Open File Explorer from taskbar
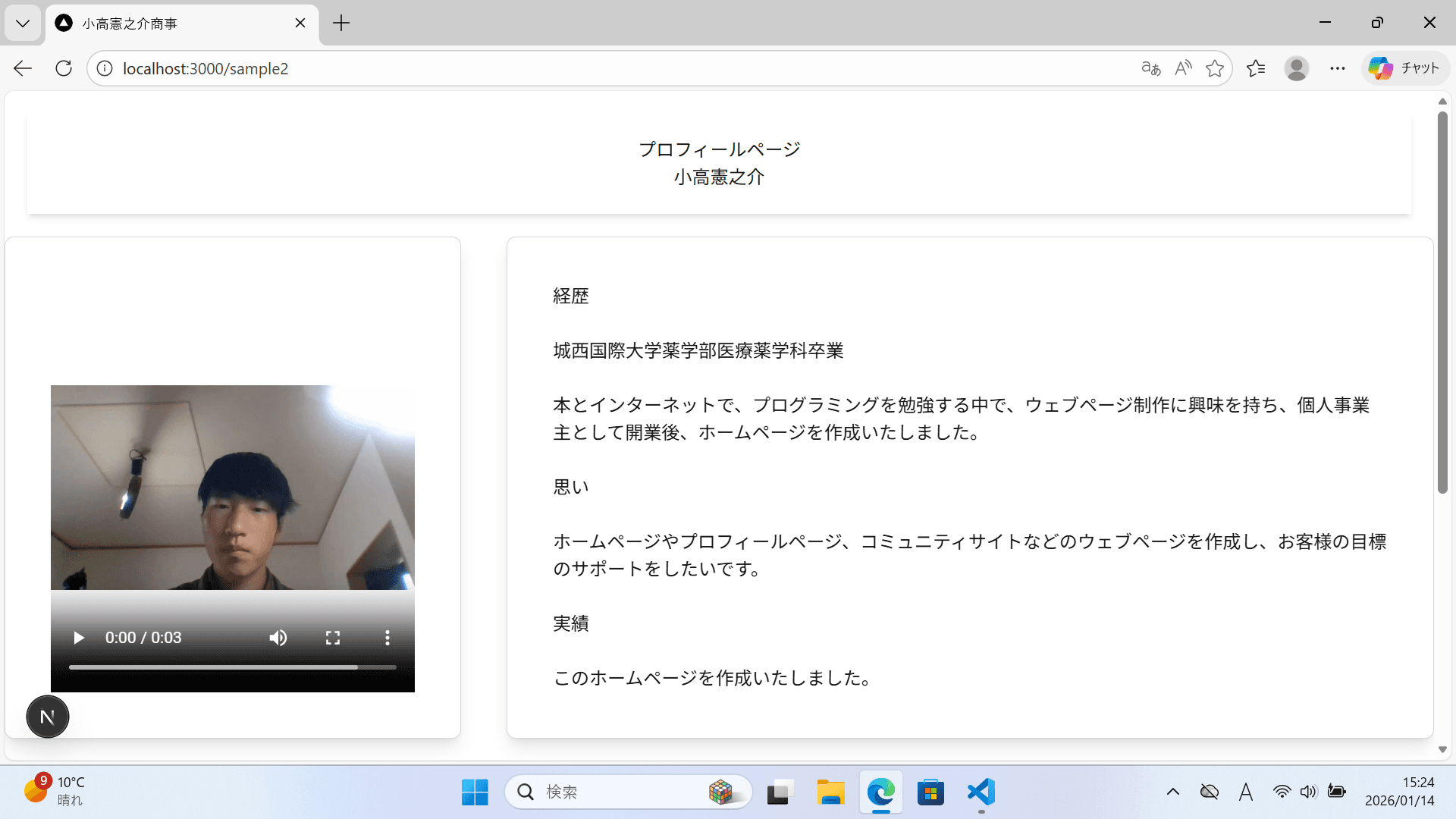 pos(830,792)
